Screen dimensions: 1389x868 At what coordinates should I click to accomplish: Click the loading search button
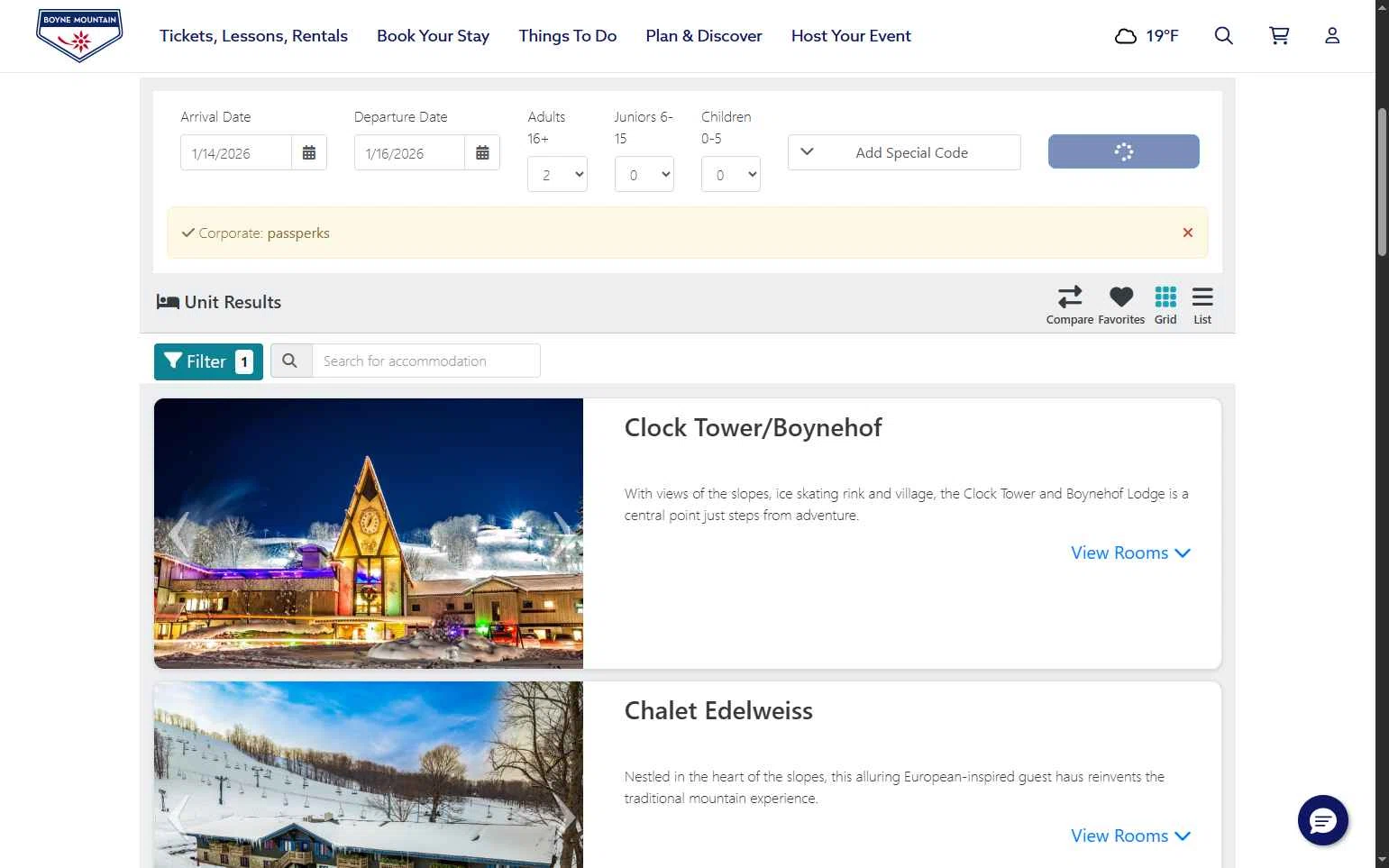tap(1123, 151)
